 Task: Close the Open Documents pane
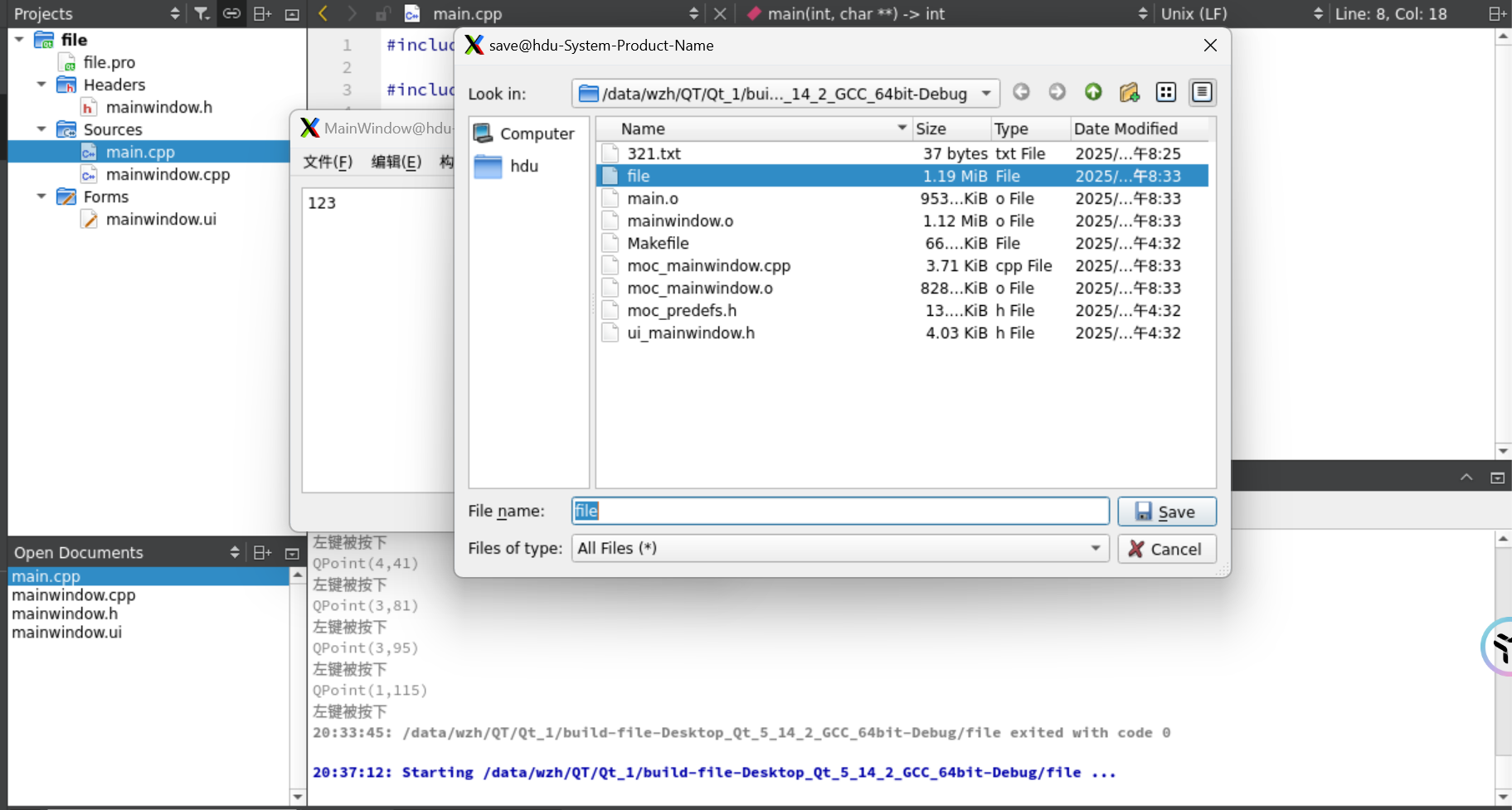click(292, 553)
